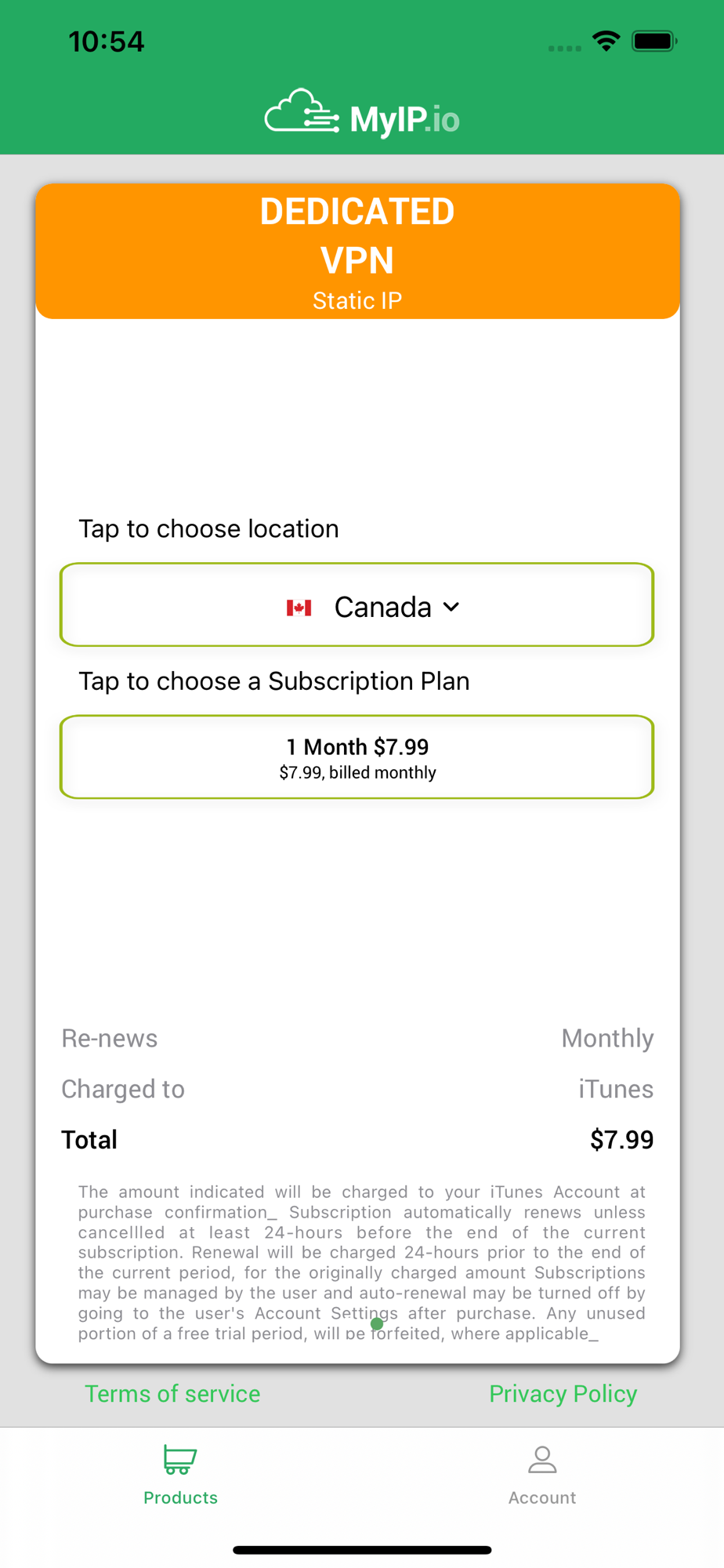The width and height of the screenshot is (724, 1568).
Task: Switch to the Products tab
Action: pyautogui.click(x=180, y=1475)
